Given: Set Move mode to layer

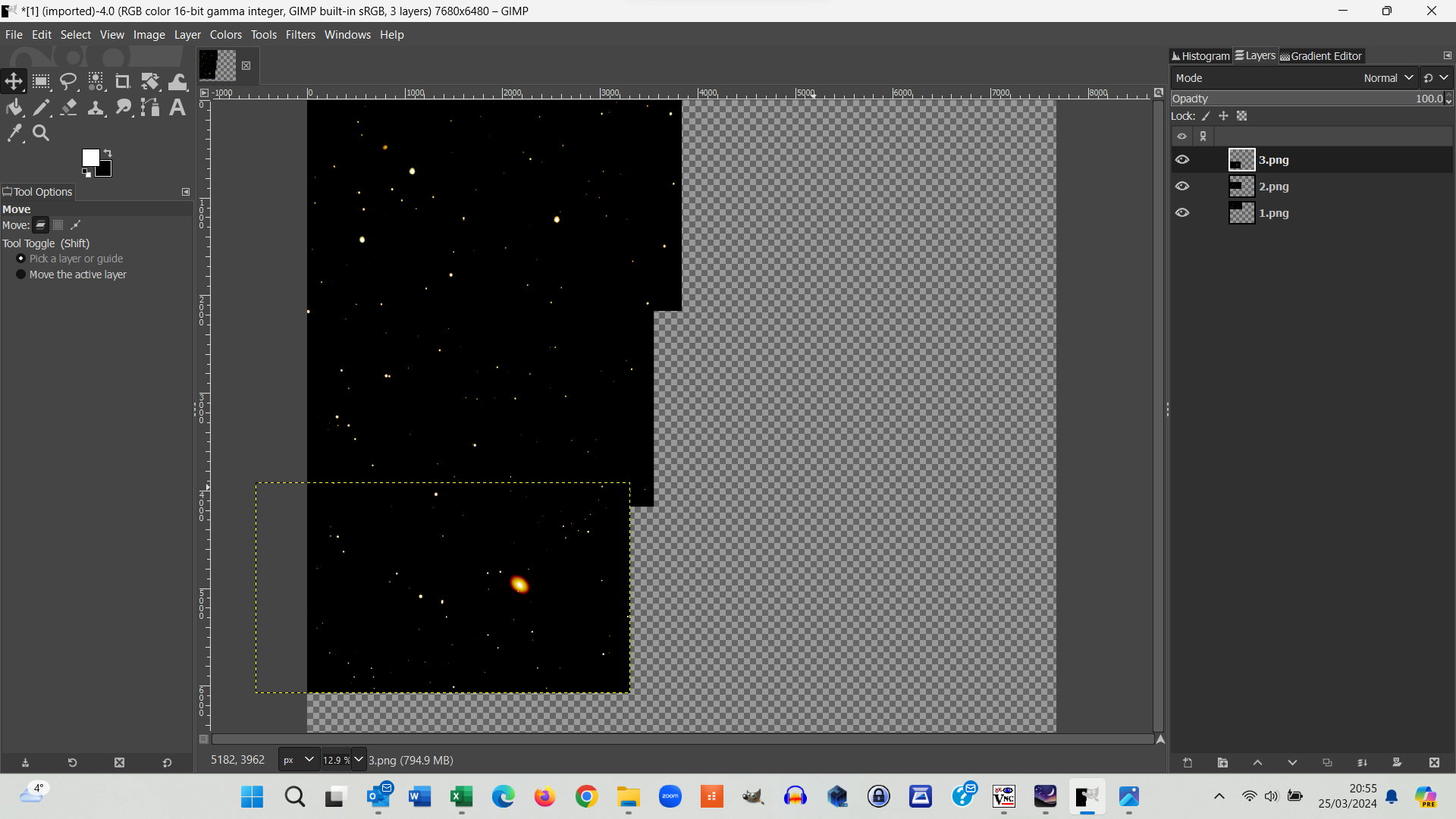Looking at the screenshot, I should pos(41,225).
